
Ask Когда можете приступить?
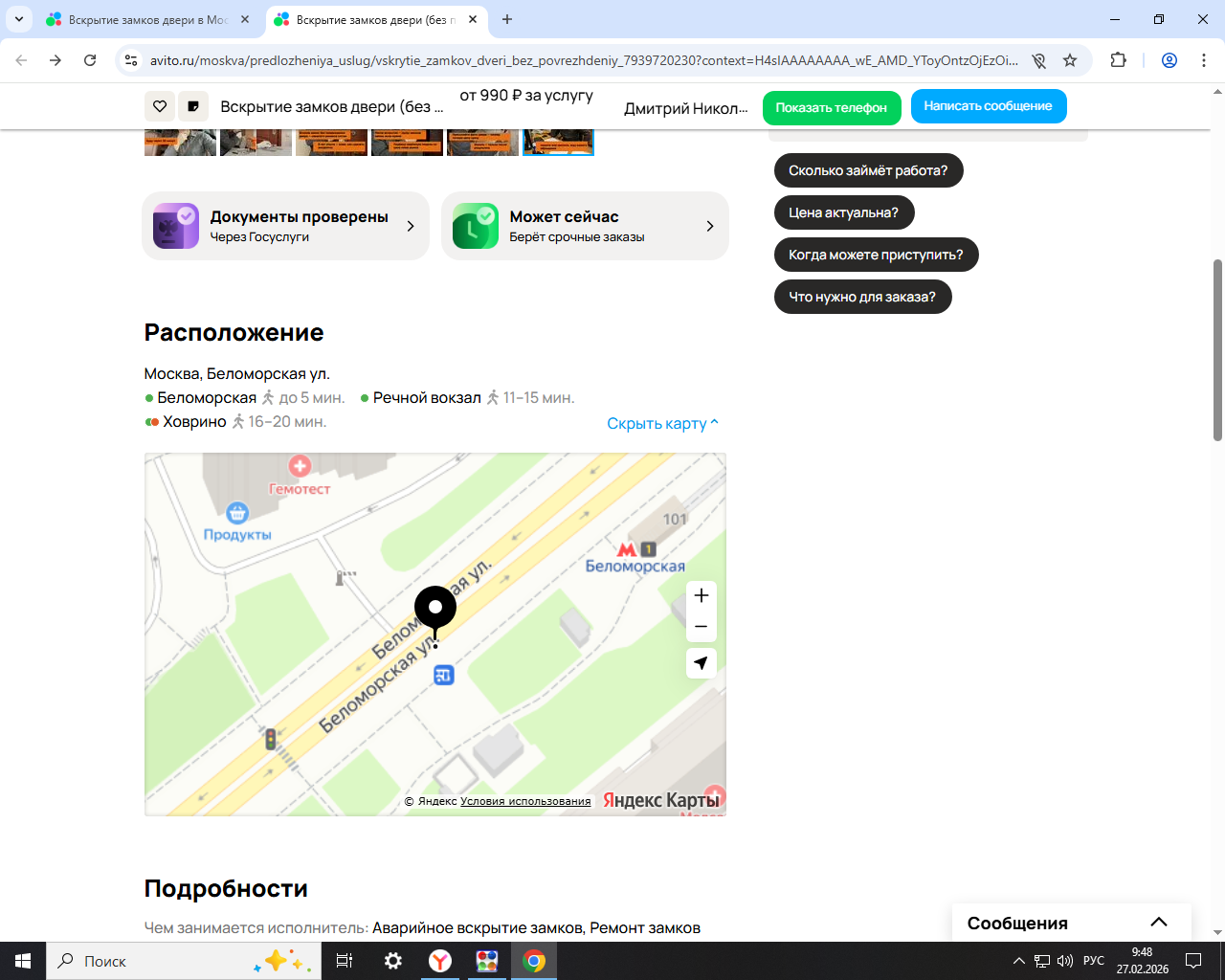click(876, 255)
